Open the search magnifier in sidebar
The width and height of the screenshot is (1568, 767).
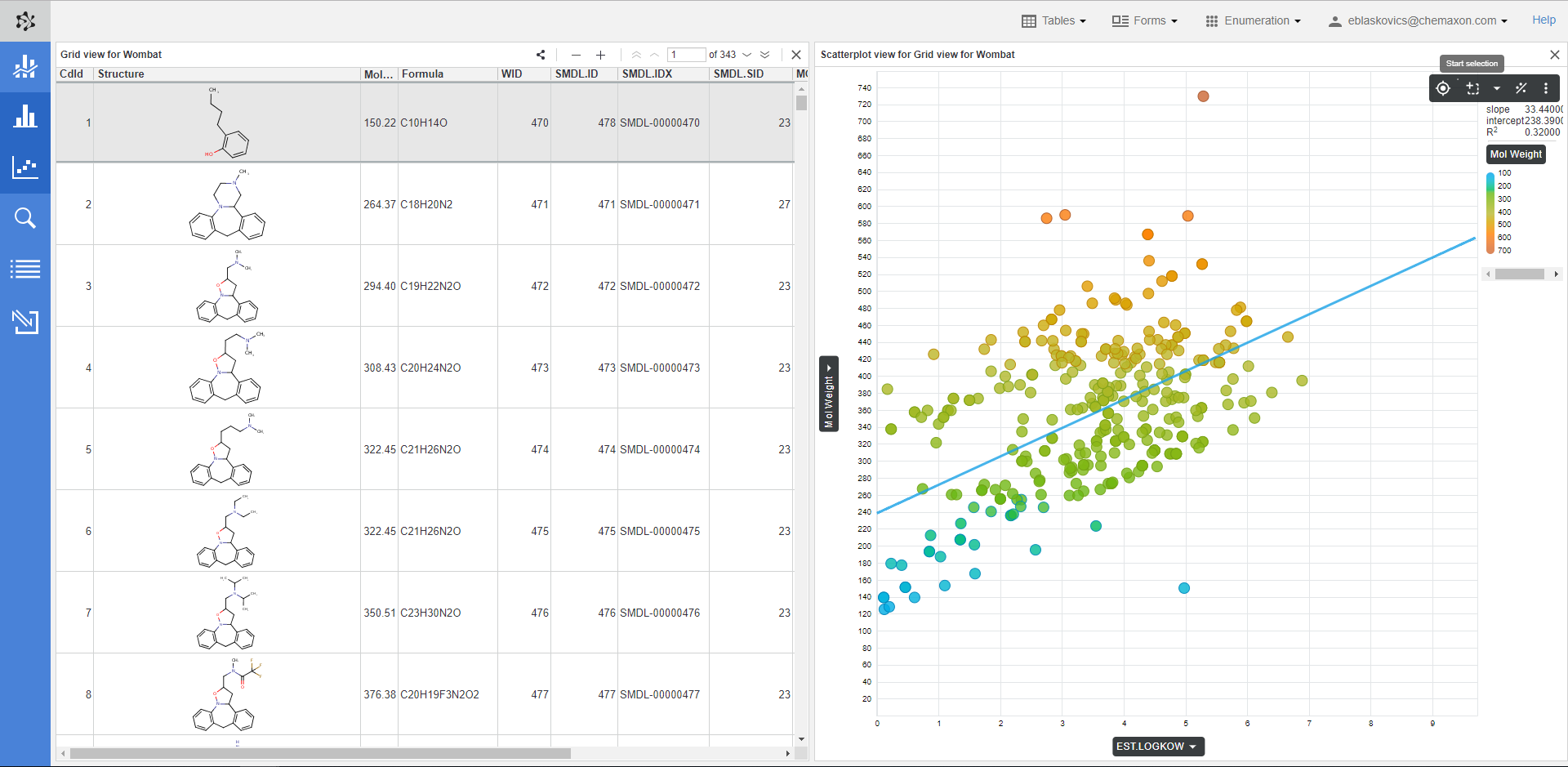pos(25,218)
